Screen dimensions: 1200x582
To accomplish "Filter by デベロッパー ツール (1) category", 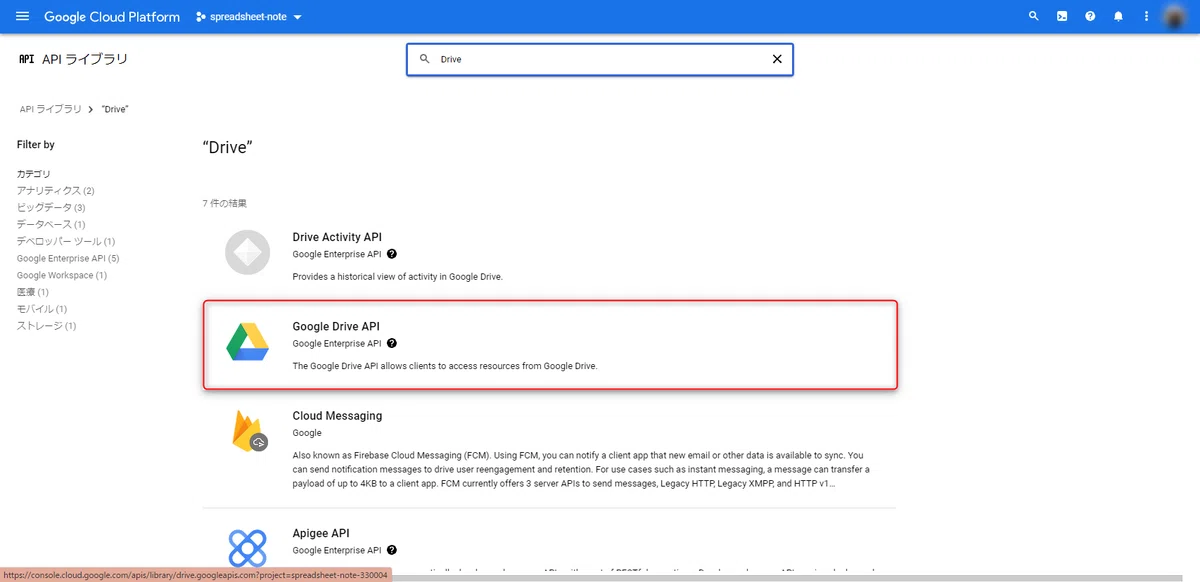I will 66,241.
